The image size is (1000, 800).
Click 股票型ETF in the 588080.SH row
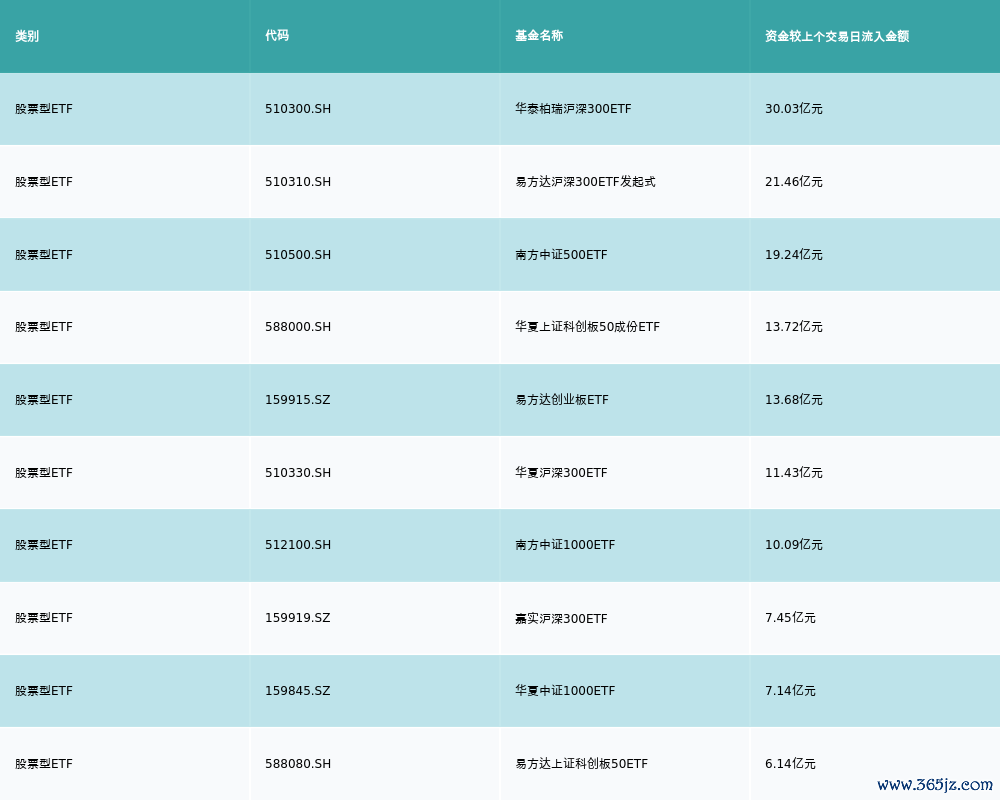[44, 764]
